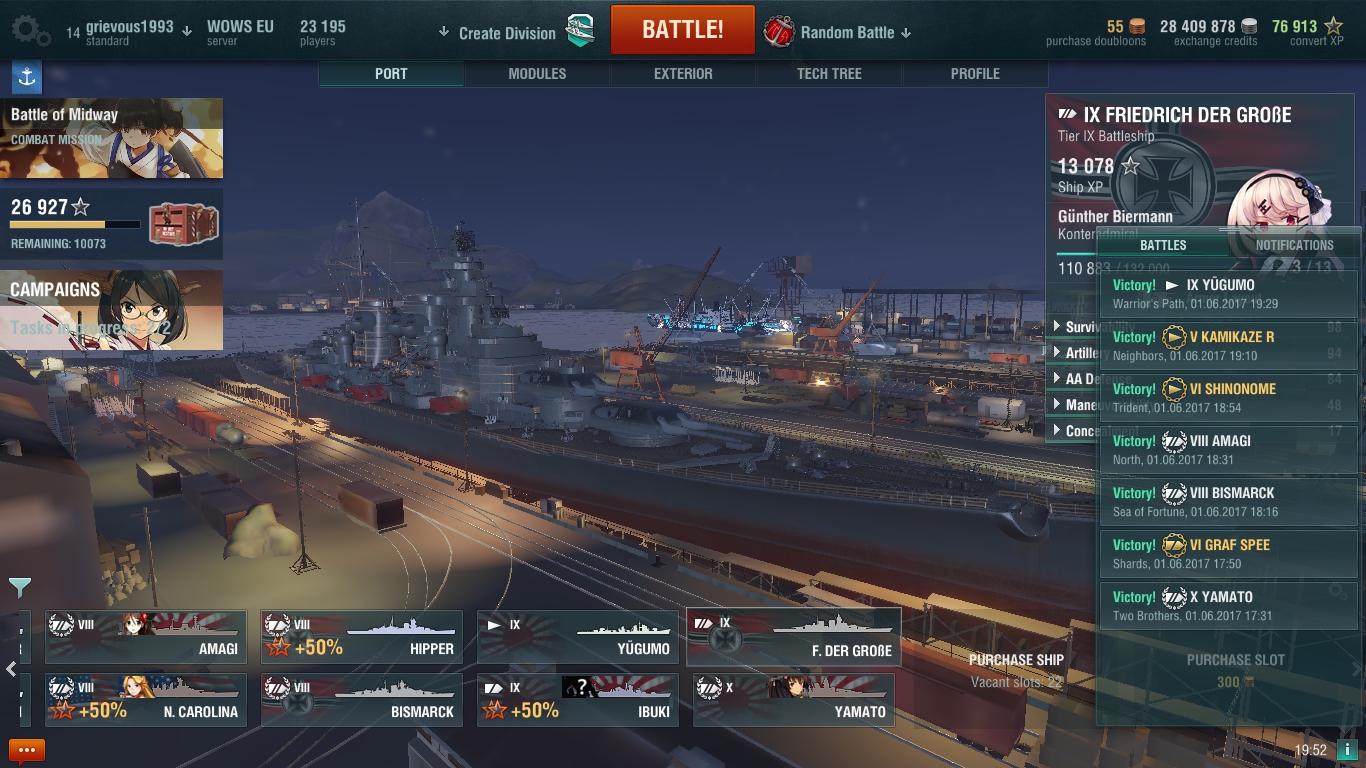The width and height of the screenshot is (1366, 768).
Task: Open the grievous1993 account dropdown
Action: pos(186,30)
